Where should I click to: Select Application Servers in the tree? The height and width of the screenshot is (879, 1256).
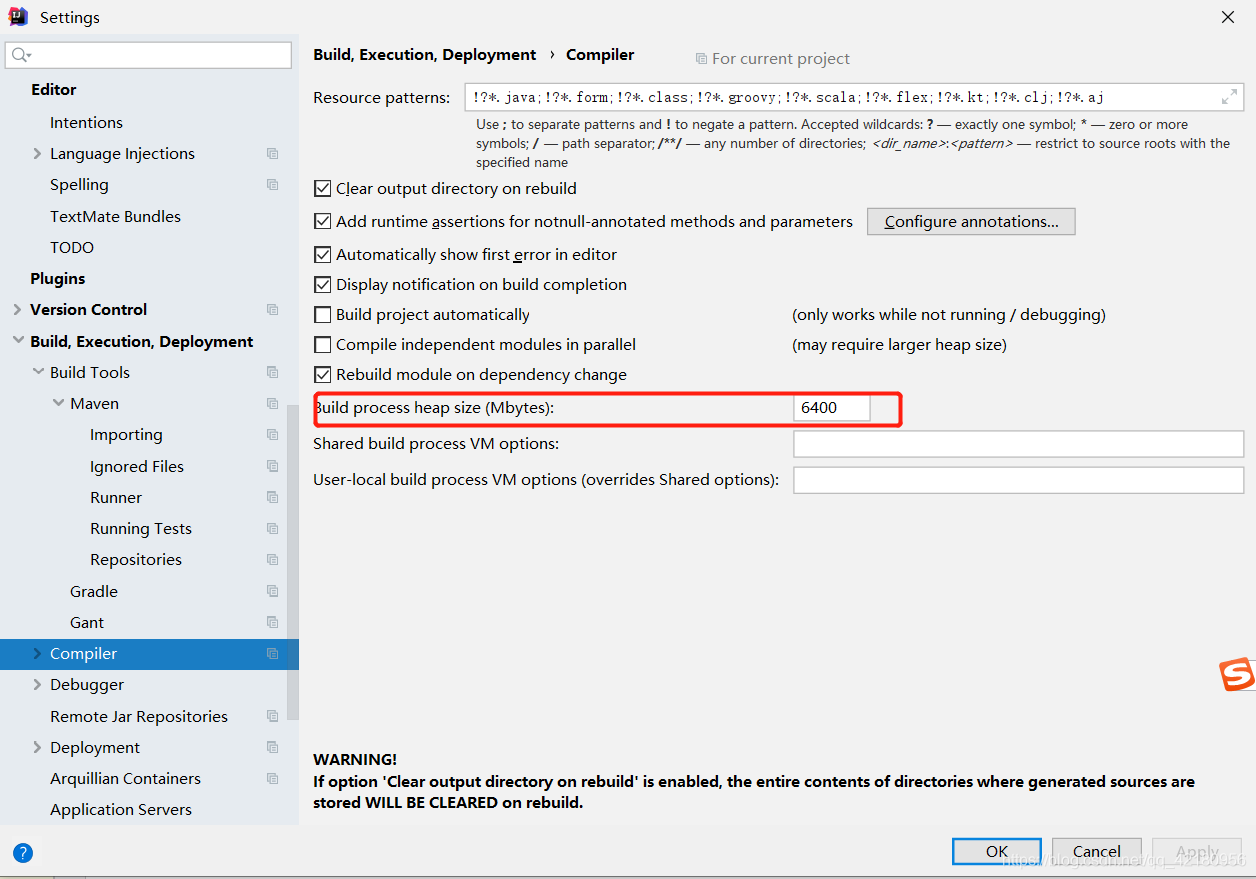pyautogui.click(x=121, y=809)
